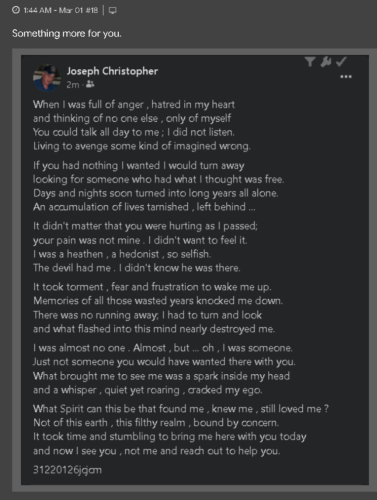This screenshot has height=500, width=377.
Task: Click Joseph Christopher's profile picture
Action: click(x=47, y=78)
